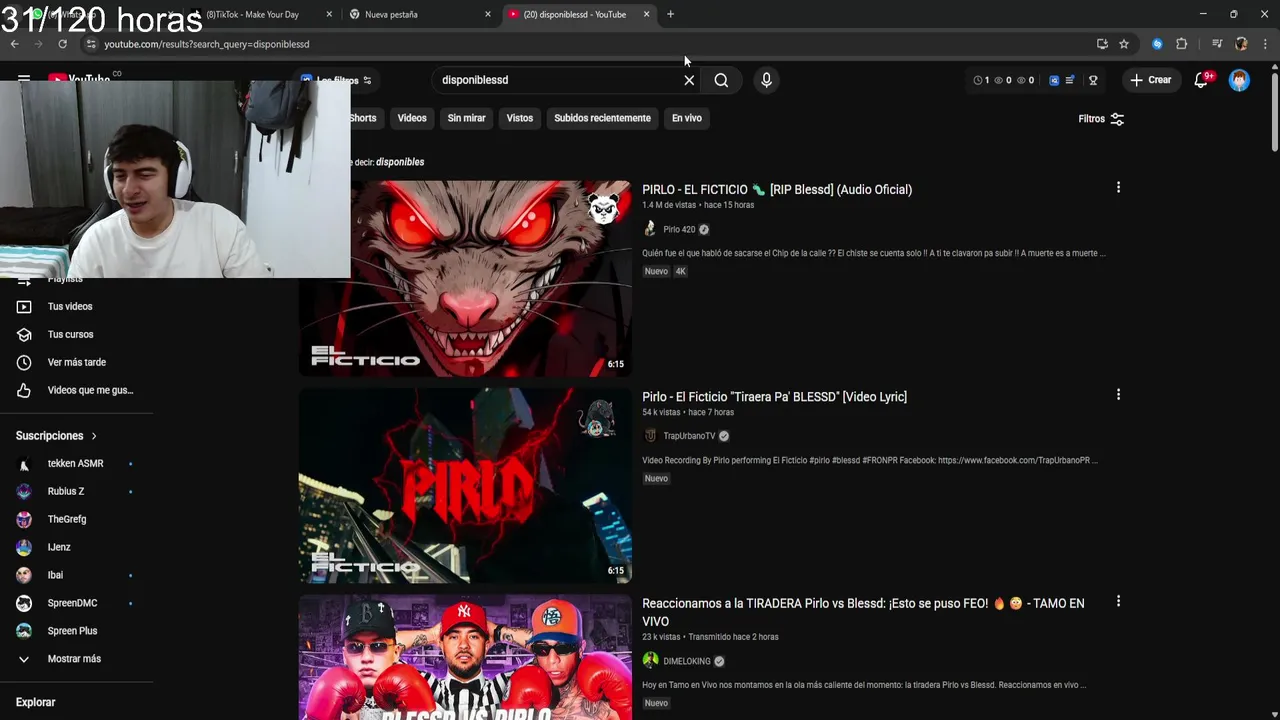The image size is (1280, 720).
Task: Start voice search with the microphone
Action: click(766, 80)
